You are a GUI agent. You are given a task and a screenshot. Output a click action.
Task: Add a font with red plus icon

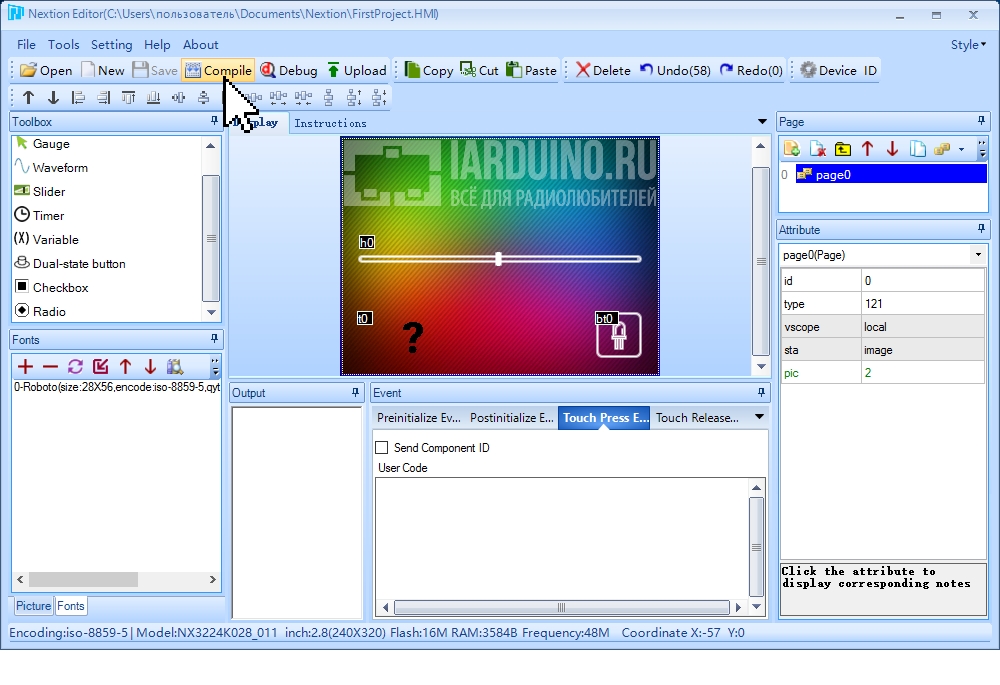click(25, 366)
